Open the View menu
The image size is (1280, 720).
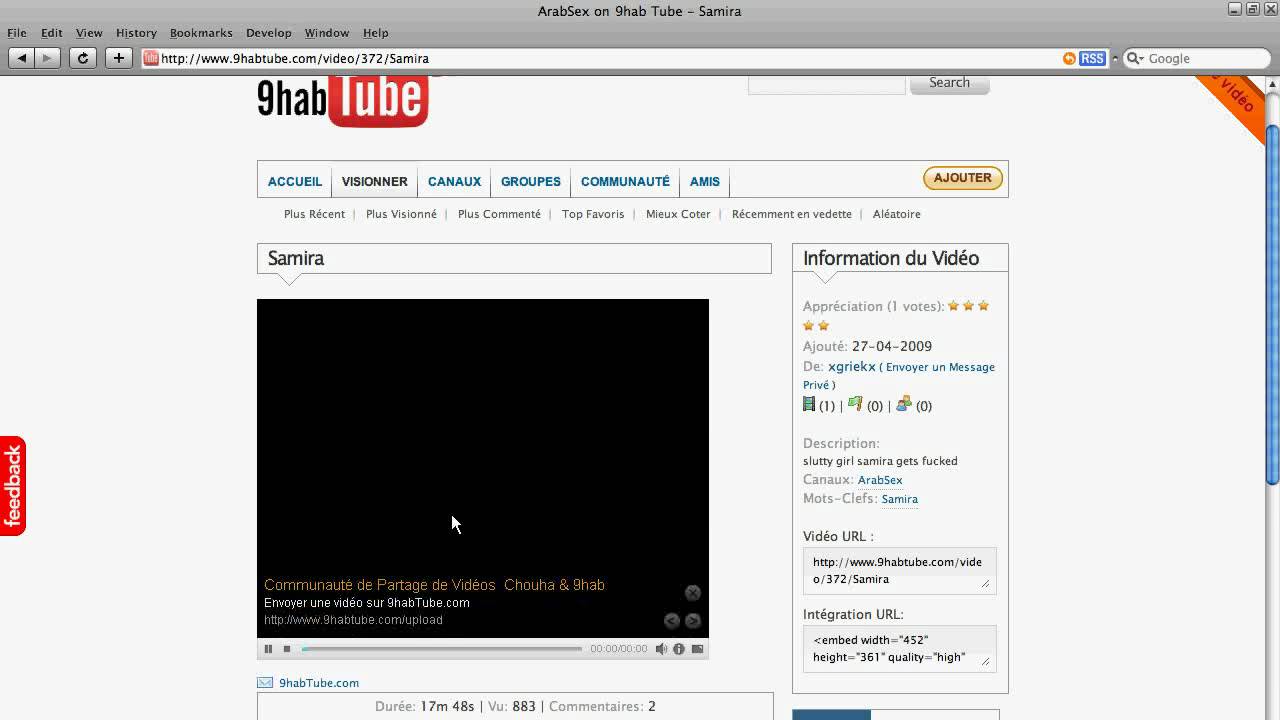tap(89, 33)
